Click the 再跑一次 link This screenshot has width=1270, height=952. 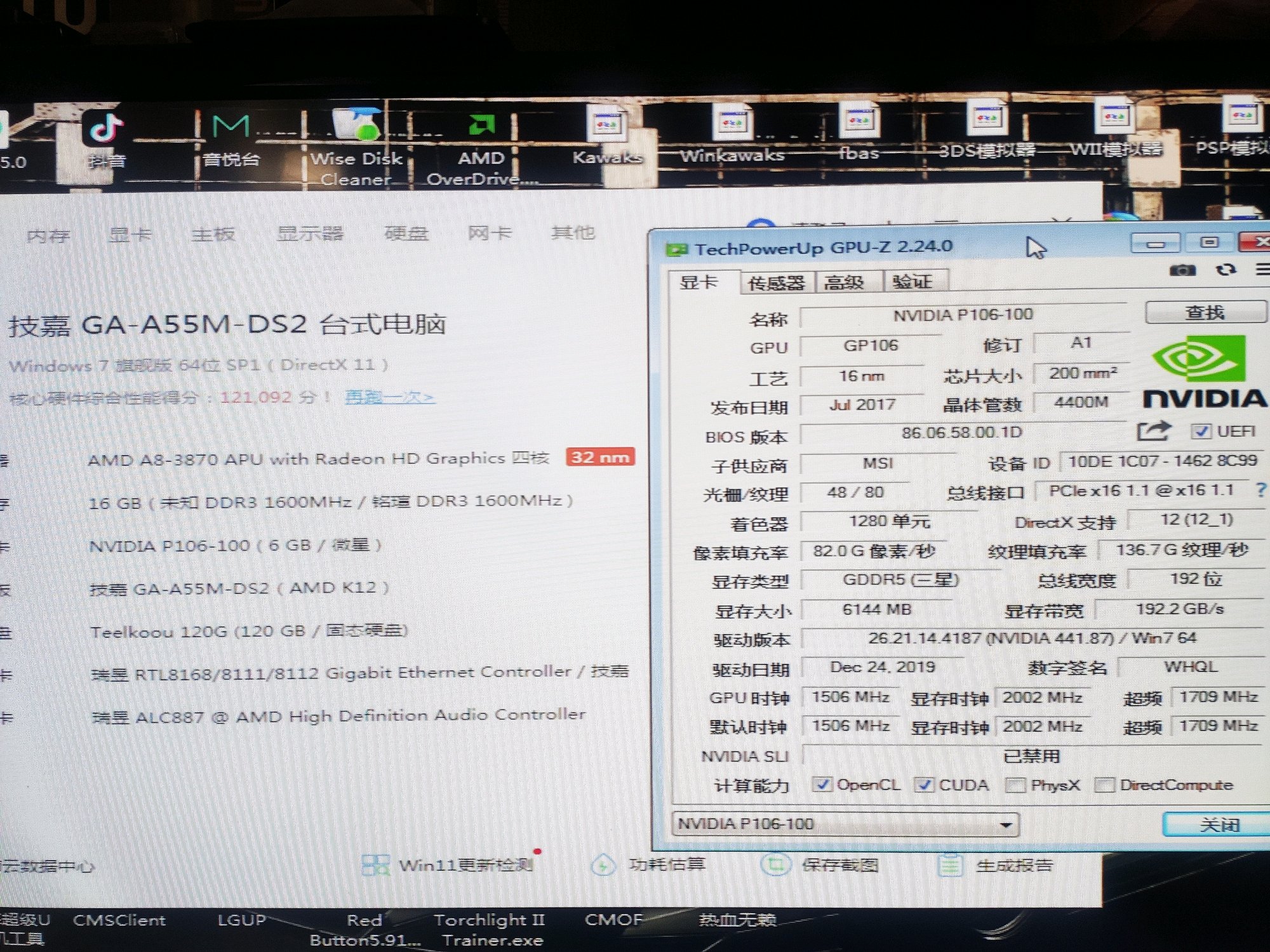click(x=389, y=397)
